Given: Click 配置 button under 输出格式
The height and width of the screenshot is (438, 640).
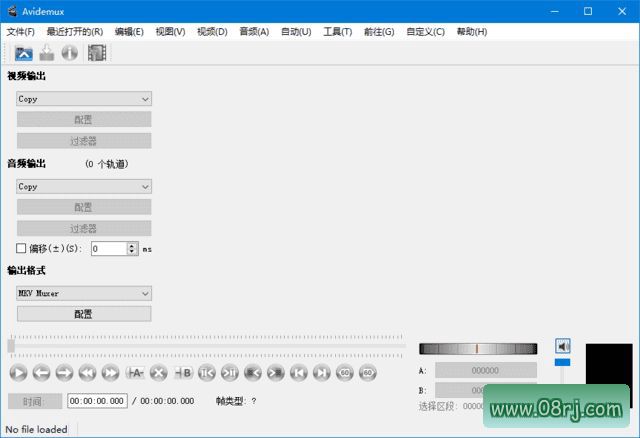Looking at the screenshot, I should tap(84, 314).
